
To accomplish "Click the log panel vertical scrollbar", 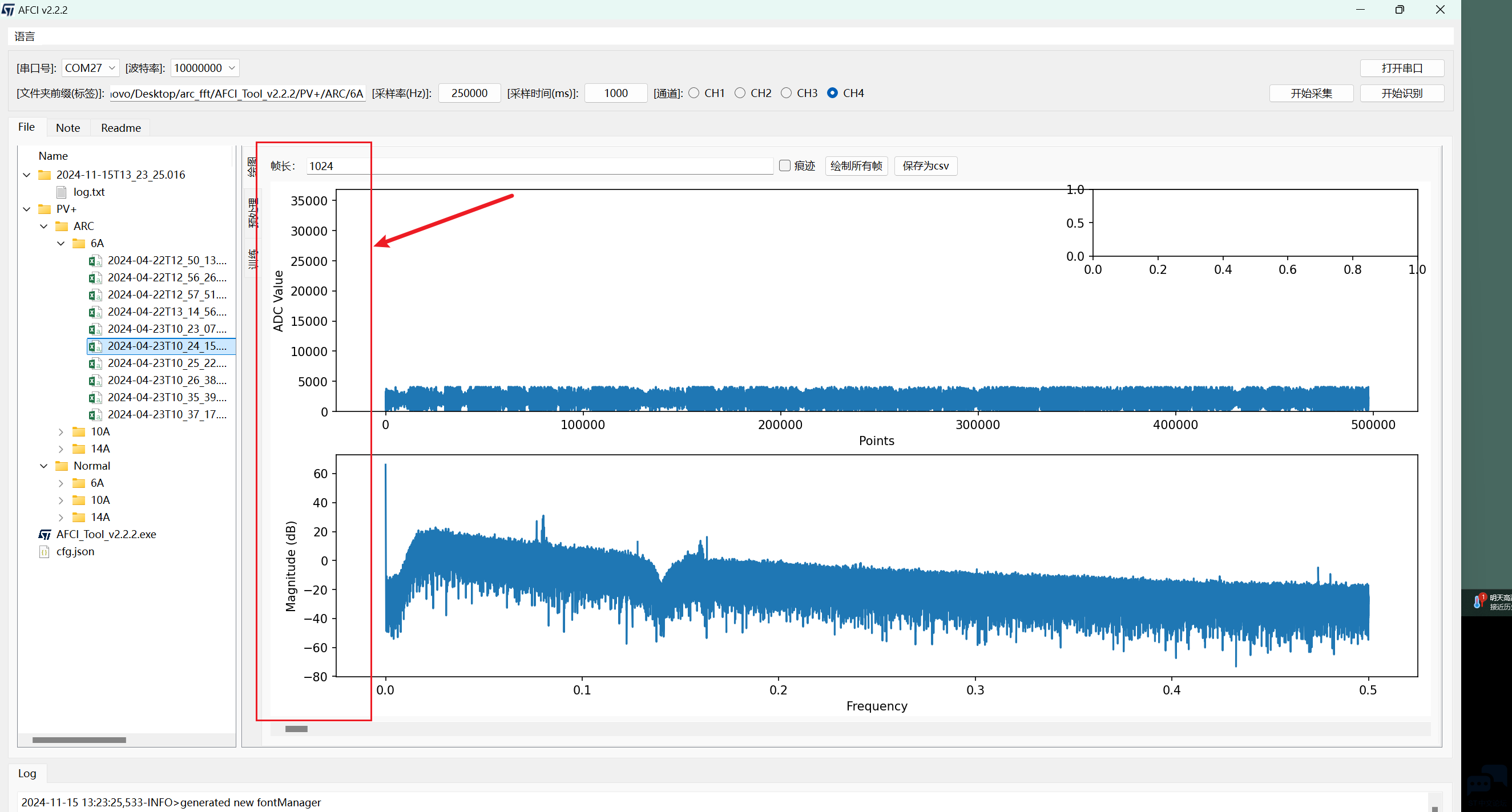I will pyautogui.click(x=1434, y=802).
